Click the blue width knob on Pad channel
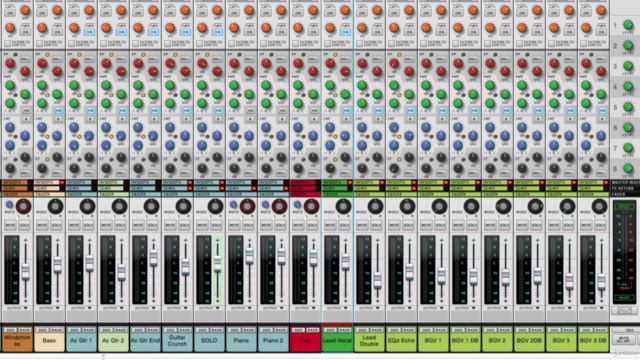 point(297,204)
